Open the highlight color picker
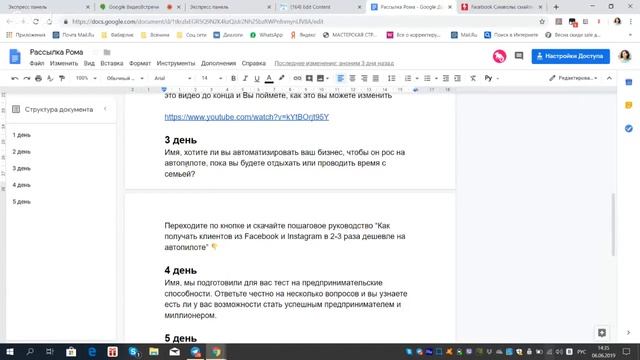The width and height of the screenshot is (640, 360). 281,78
